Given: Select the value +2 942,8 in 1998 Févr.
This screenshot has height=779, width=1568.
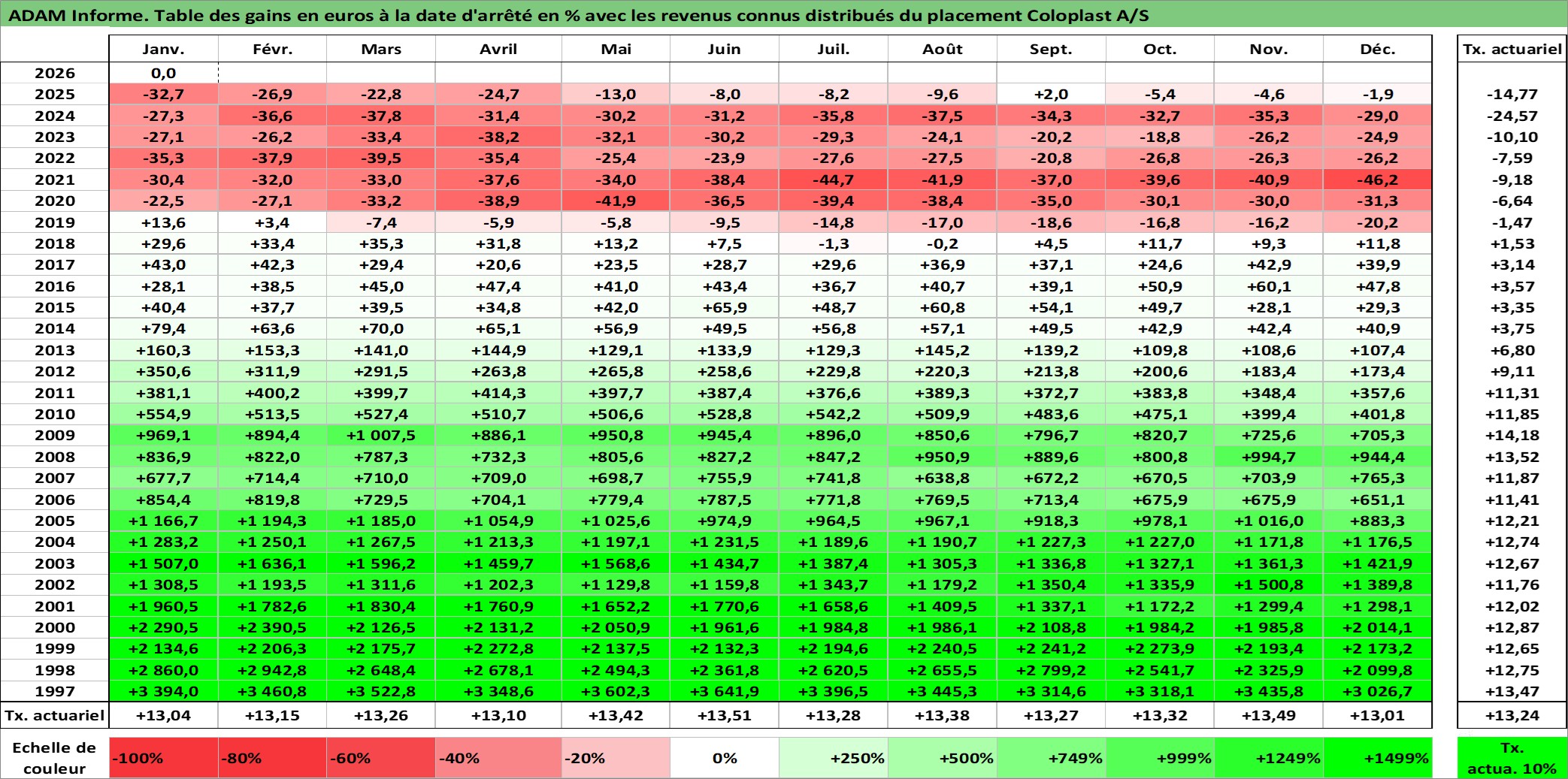Looking at the screenshot, I should pyautogui.click(x=272, y=670).
